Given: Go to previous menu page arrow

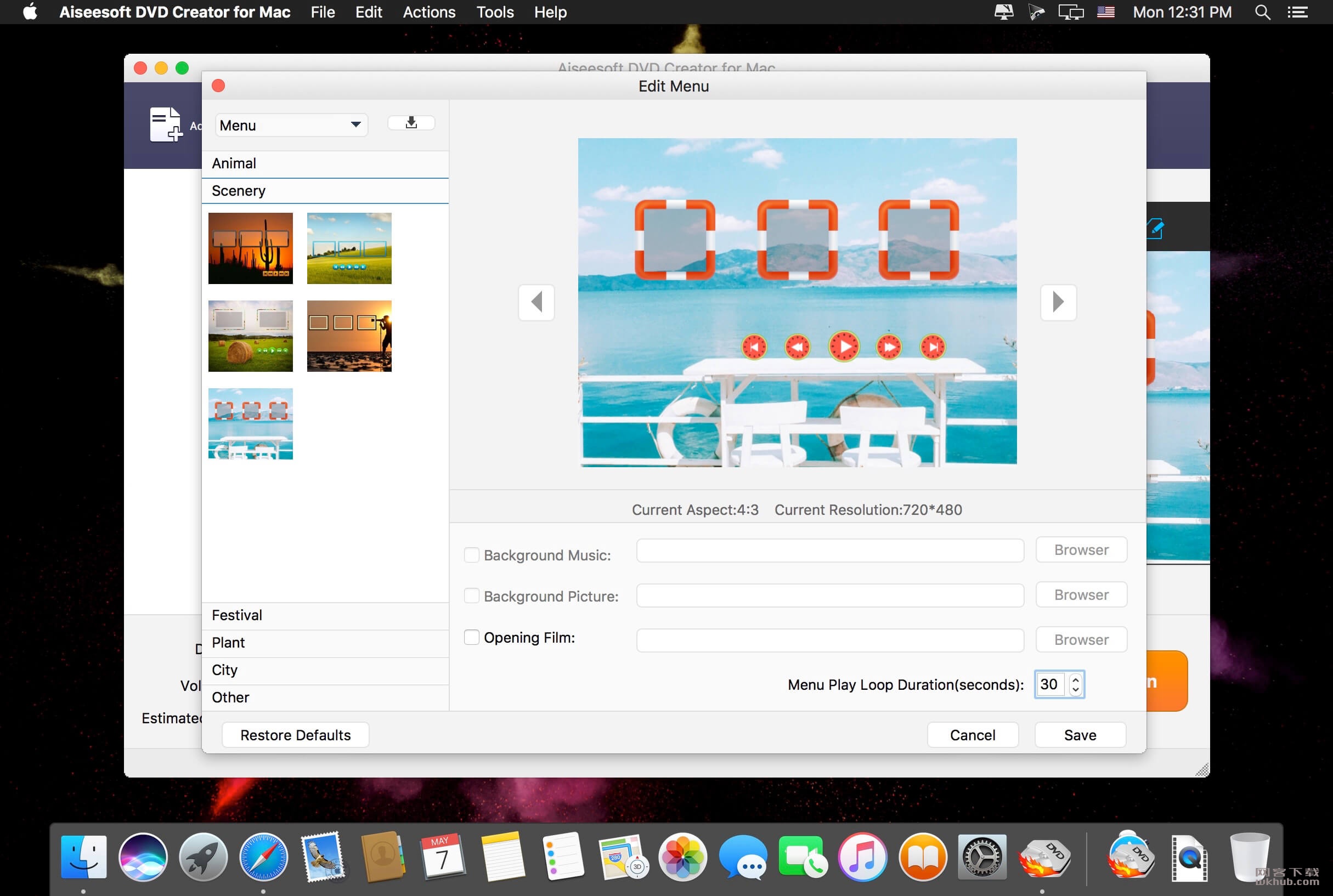Looking at the screenshot, I should (x=536, y=302).
